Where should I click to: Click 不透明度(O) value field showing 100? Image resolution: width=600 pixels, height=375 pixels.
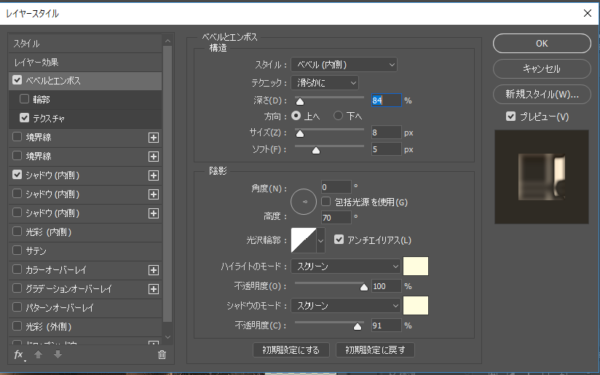[386, 286]
